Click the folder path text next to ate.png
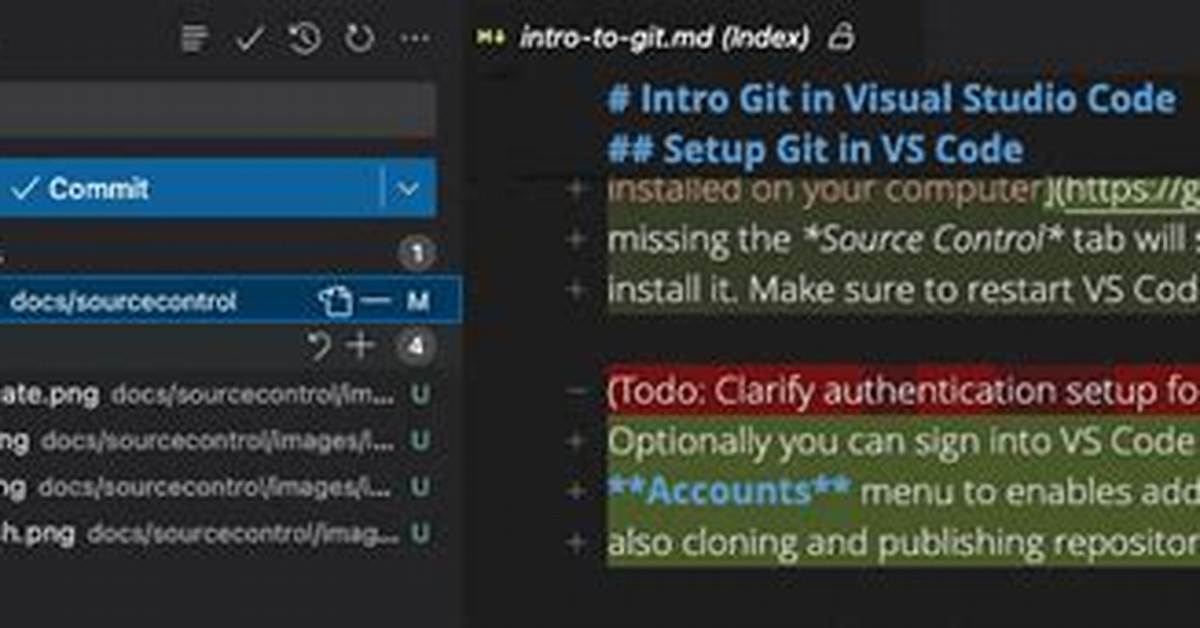This screenshot has width=1200, height=628. [x=252, y=396]
